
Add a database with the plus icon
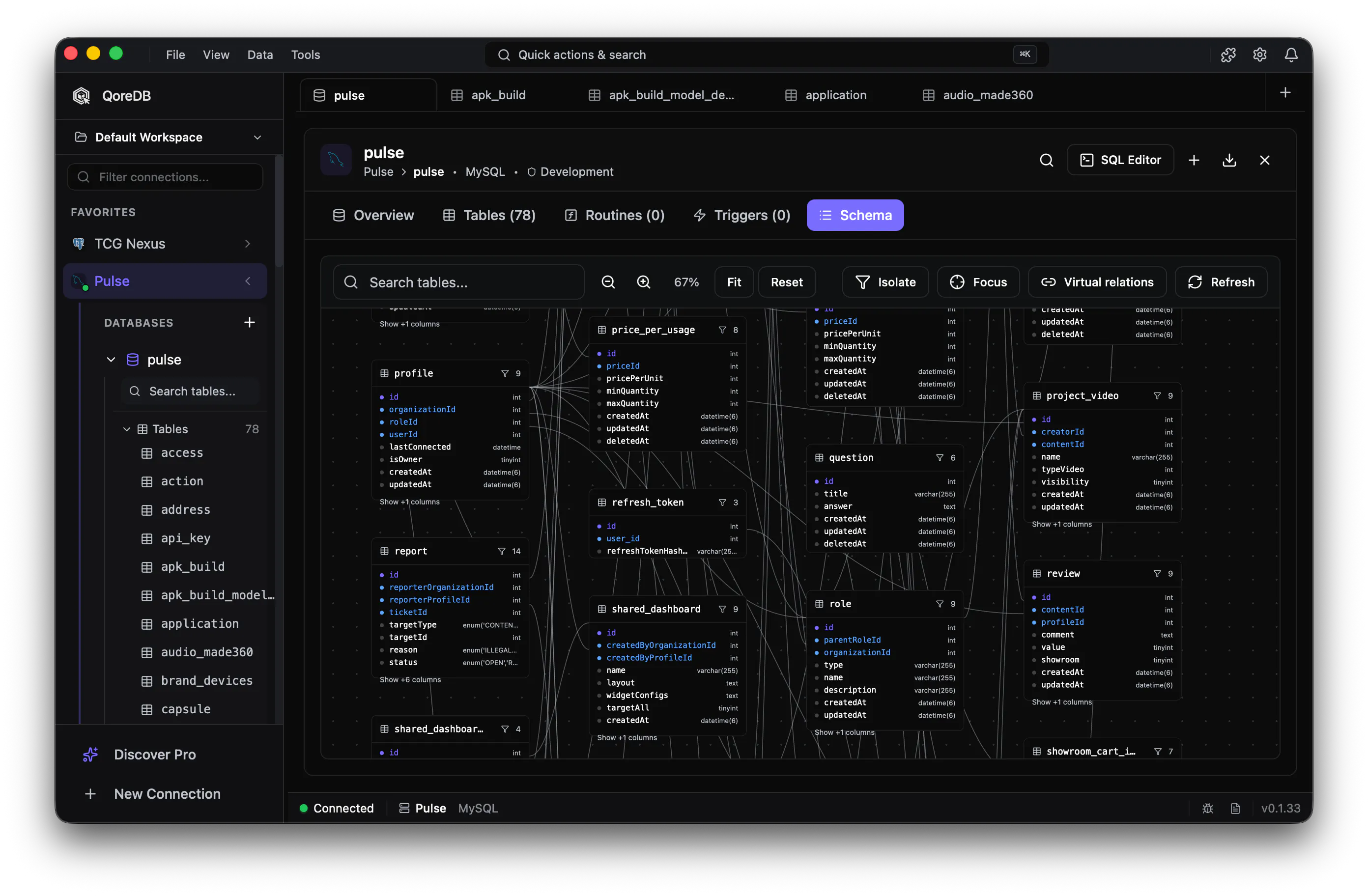[x=249, y=322]
